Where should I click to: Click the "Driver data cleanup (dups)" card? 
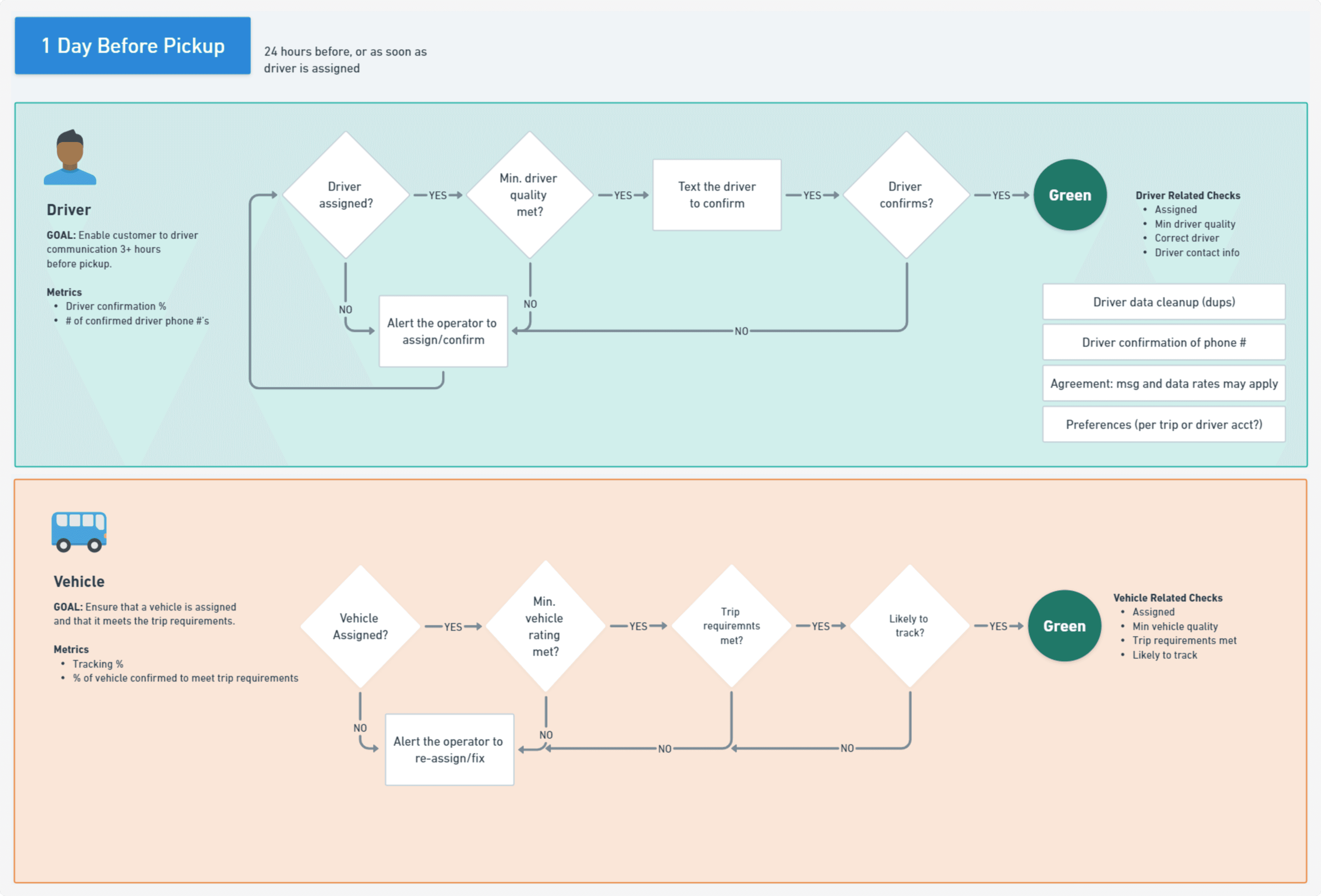[1164, 302]
